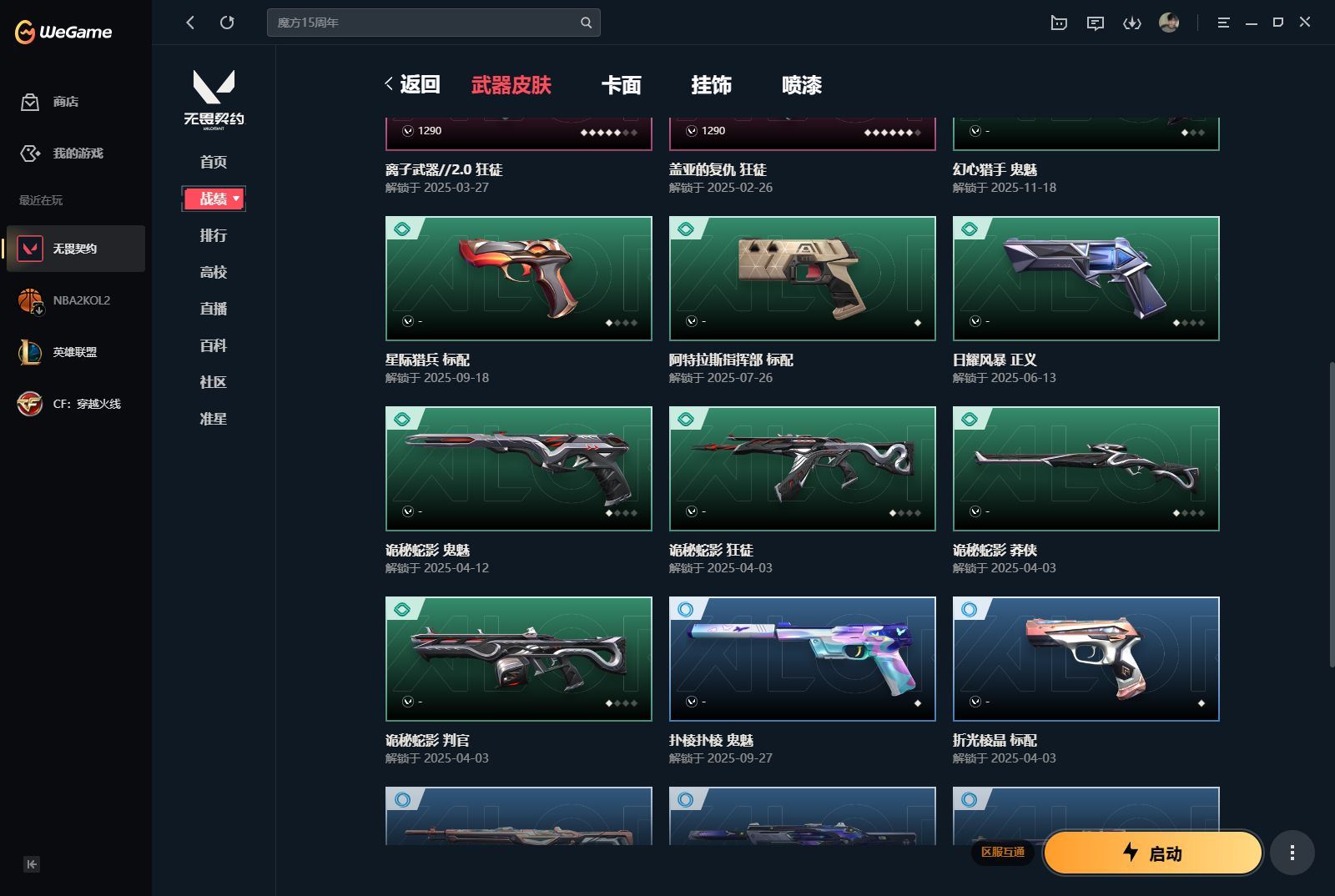Expand the 战绩 dropdown arrow

coord(236,199)
